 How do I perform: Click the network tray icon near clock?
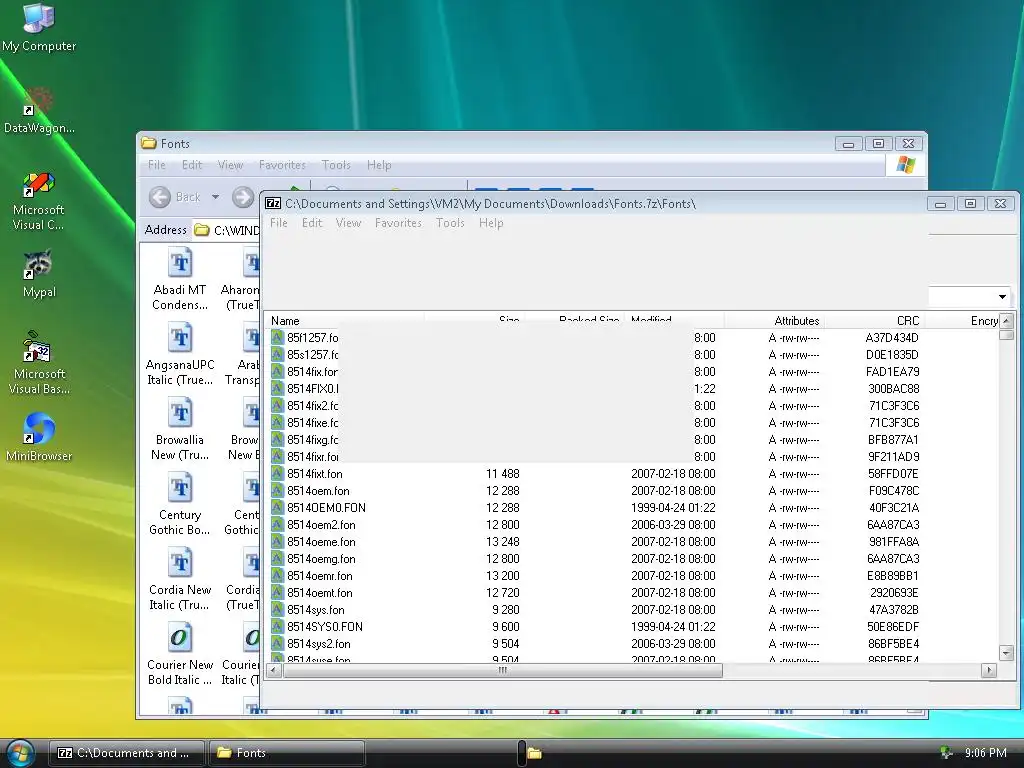click(x=945, y=753)
